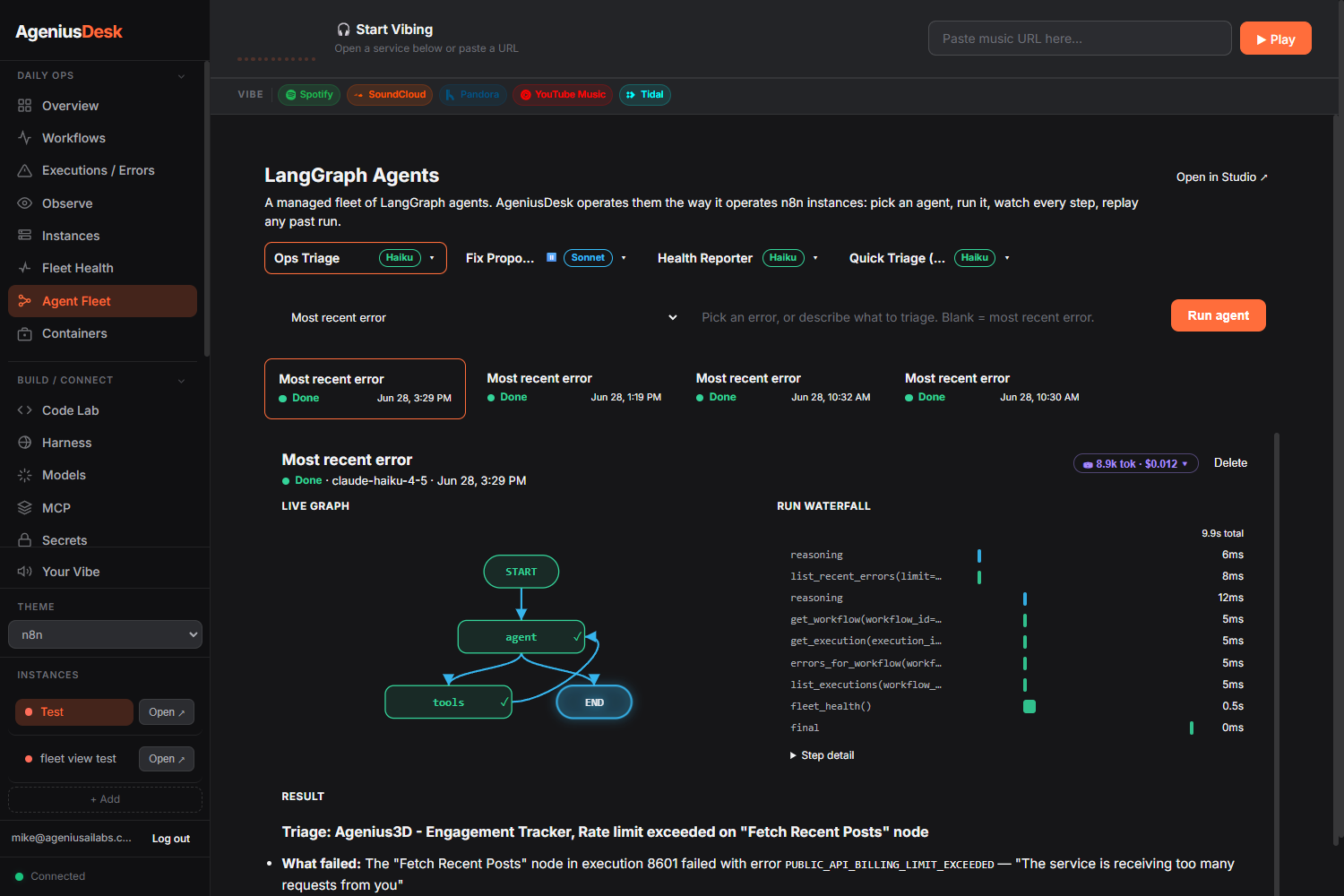Click the Overview grid icon in sidebar
Viewport: 1344px width, 896px height.
24,106
